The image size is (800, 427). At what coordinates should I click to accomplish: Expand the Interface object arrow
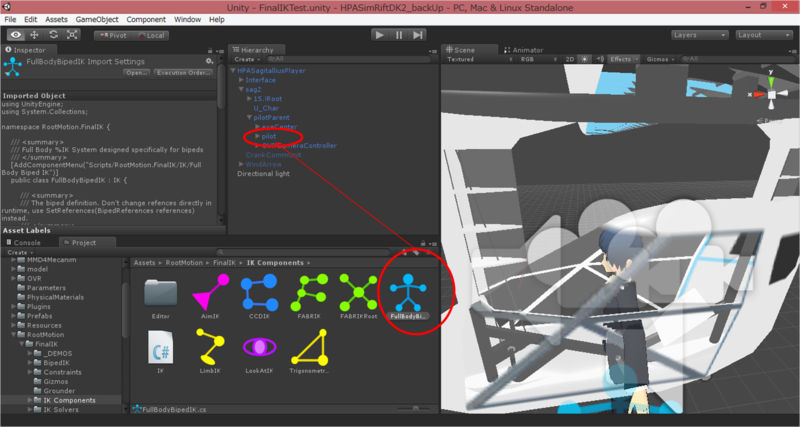[x=241, y=80]
